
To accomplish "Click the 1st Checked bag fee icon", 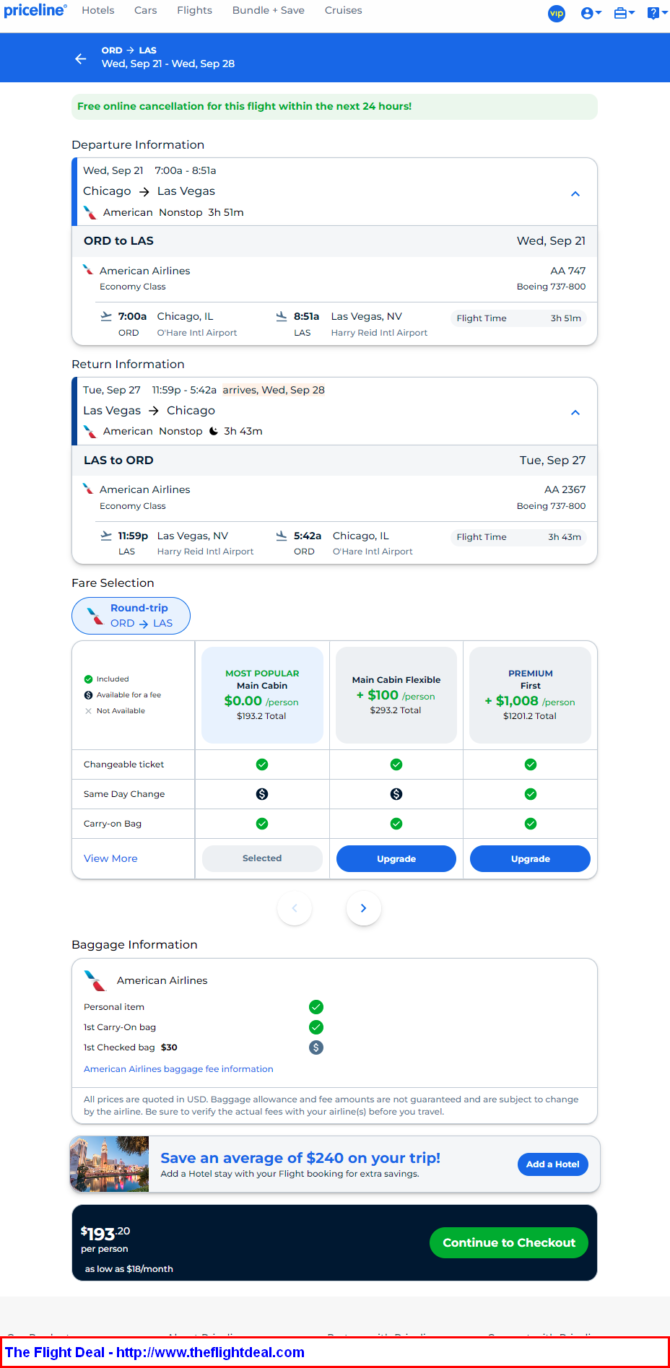I will pyautogui.click(x=316, y=1047).
